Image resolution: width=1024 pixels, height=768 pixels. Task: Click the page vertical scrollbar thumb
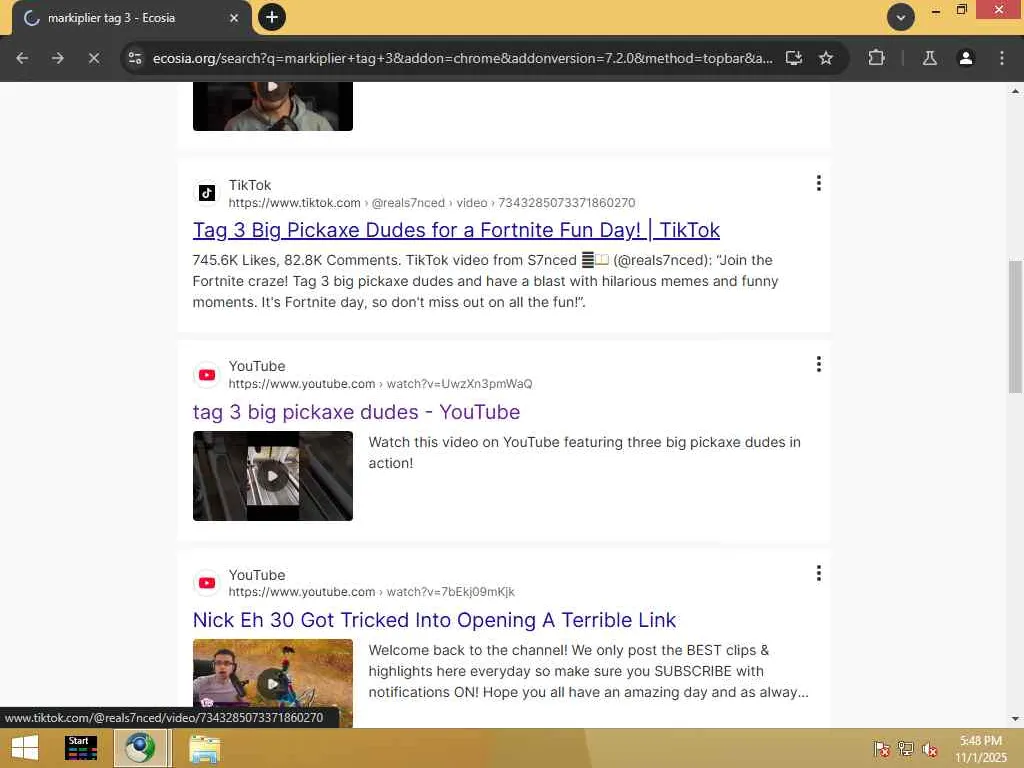click(x=1015, y=327)
